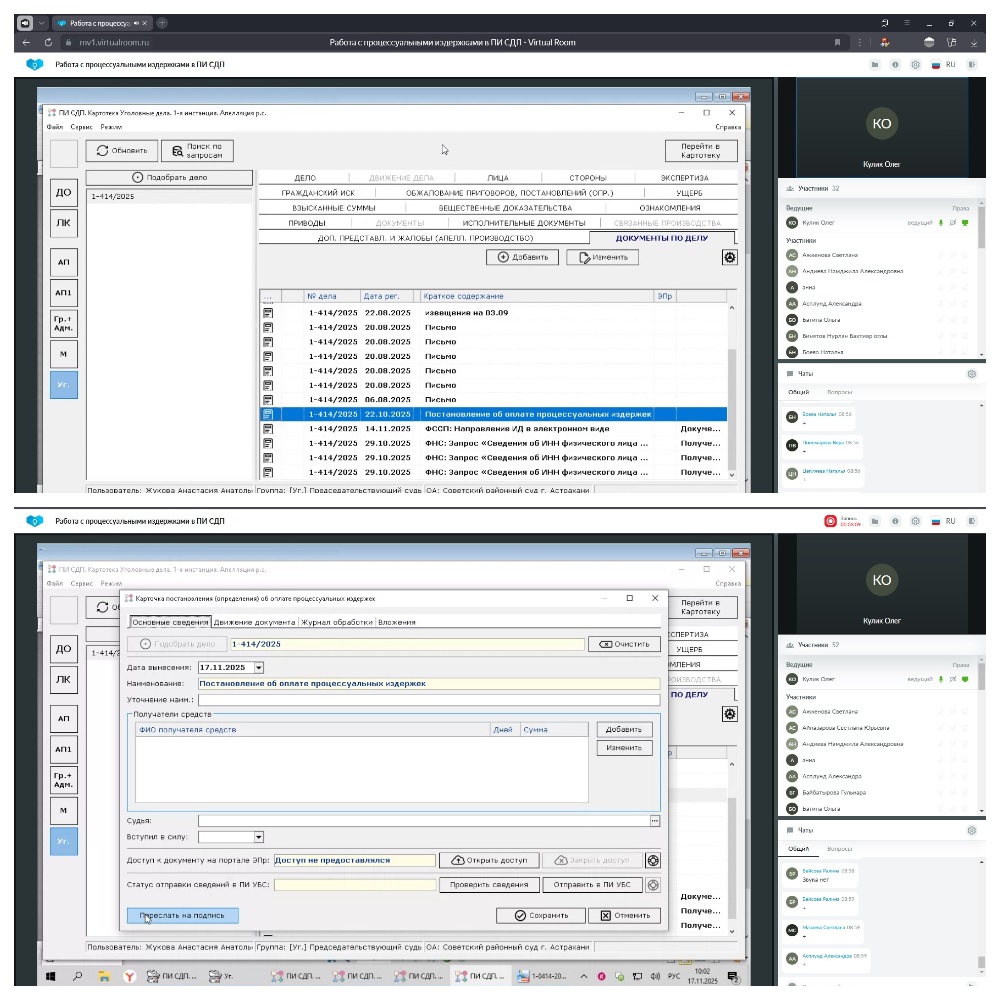Click Изменить pencil button above documents list
Screen dimensions: 1000x1000
point(603,257)
